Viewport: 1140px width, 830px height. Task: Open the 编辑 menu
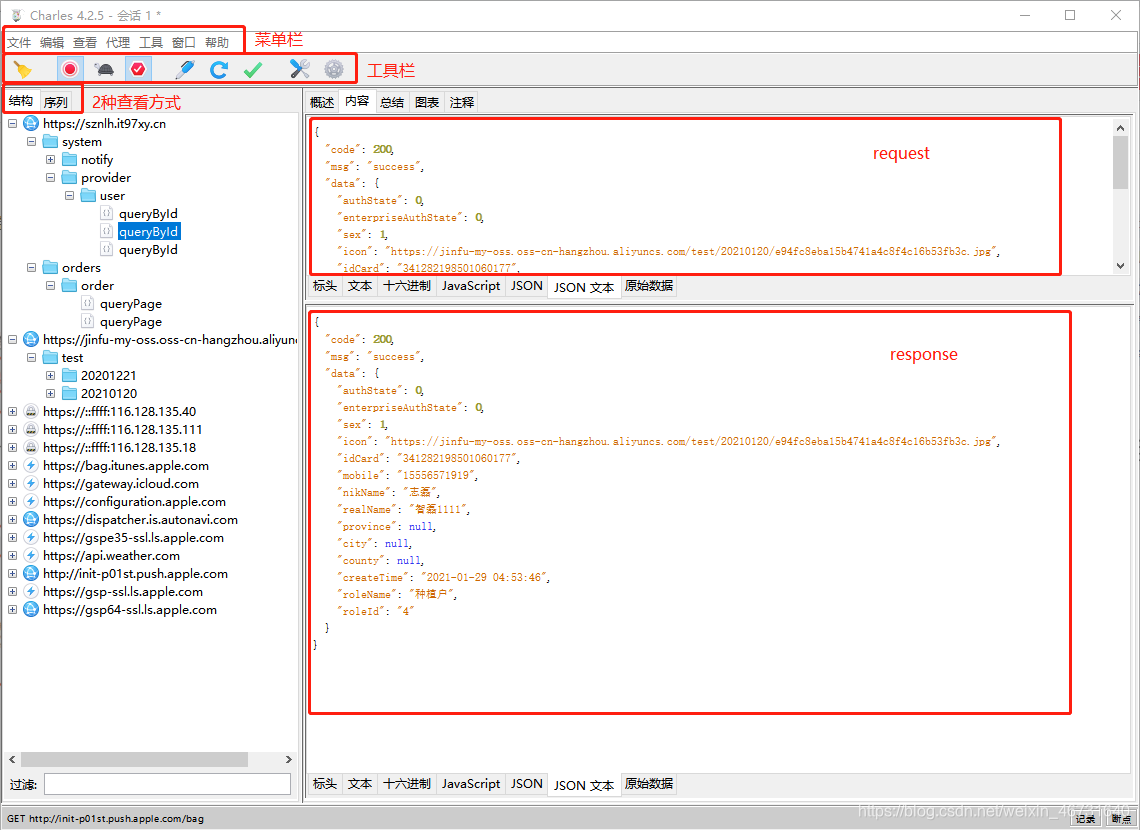pyautogui.click(x=52, y=43)
